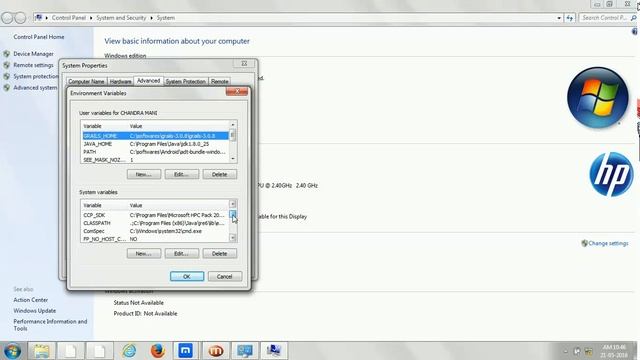Click the shield icon beside Device Manager

(x=7, y=54)
